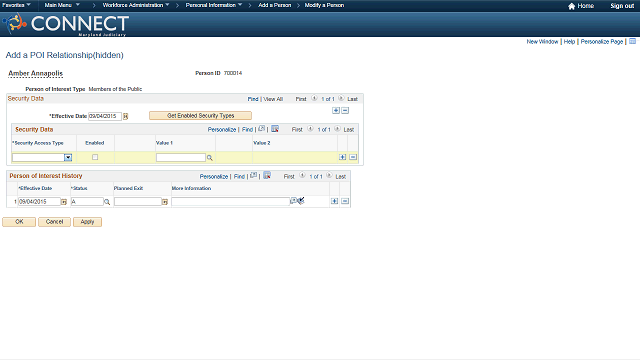Open calendar for history Effective Date
640x360 pixels.
64,202
